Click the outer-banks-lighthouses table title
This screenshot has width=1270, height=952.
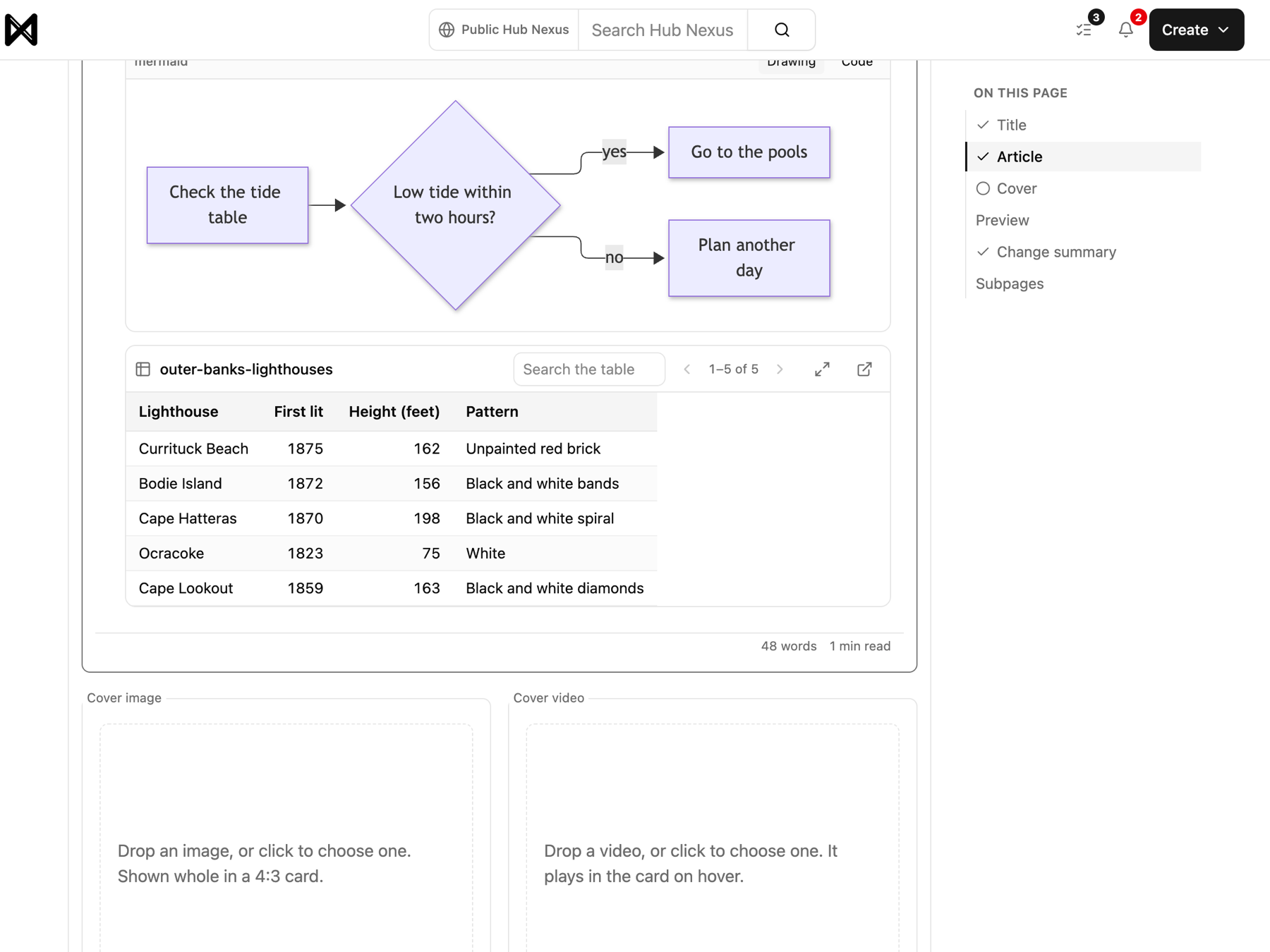(x=246, y=369)
